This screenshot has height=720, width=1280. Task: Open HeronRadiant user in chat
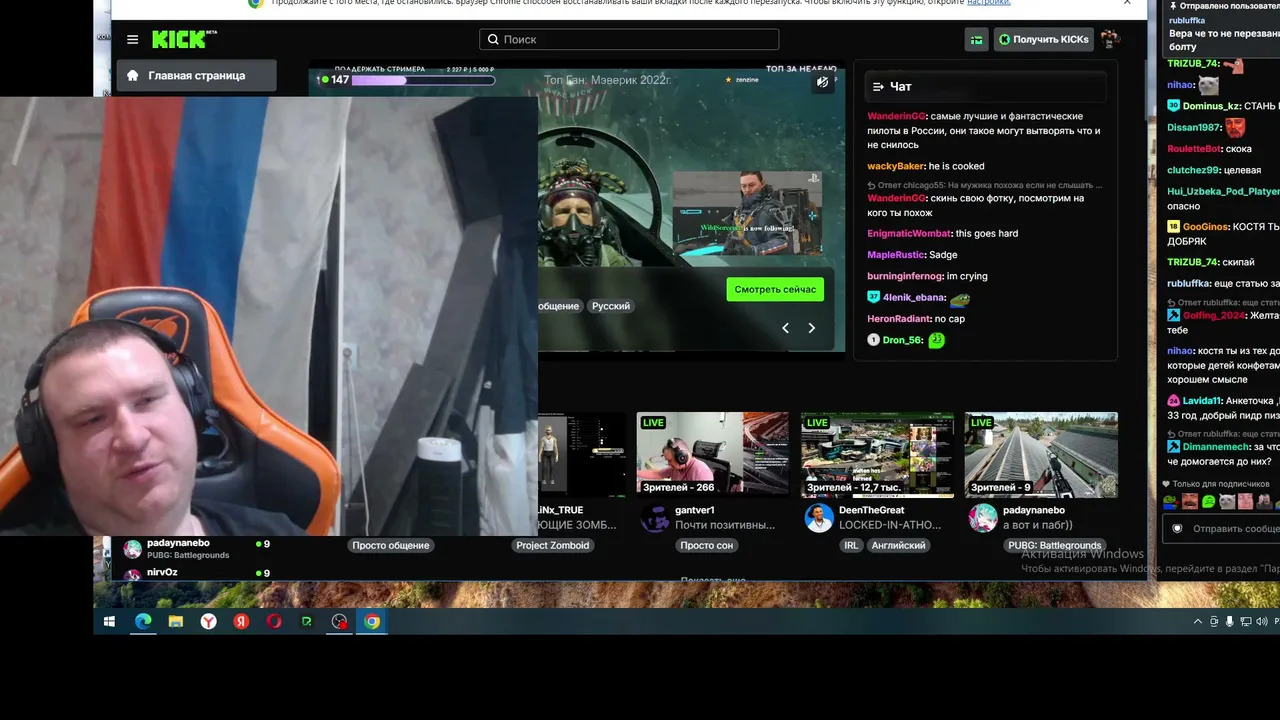pyautogui.click(x=898, y=319)
